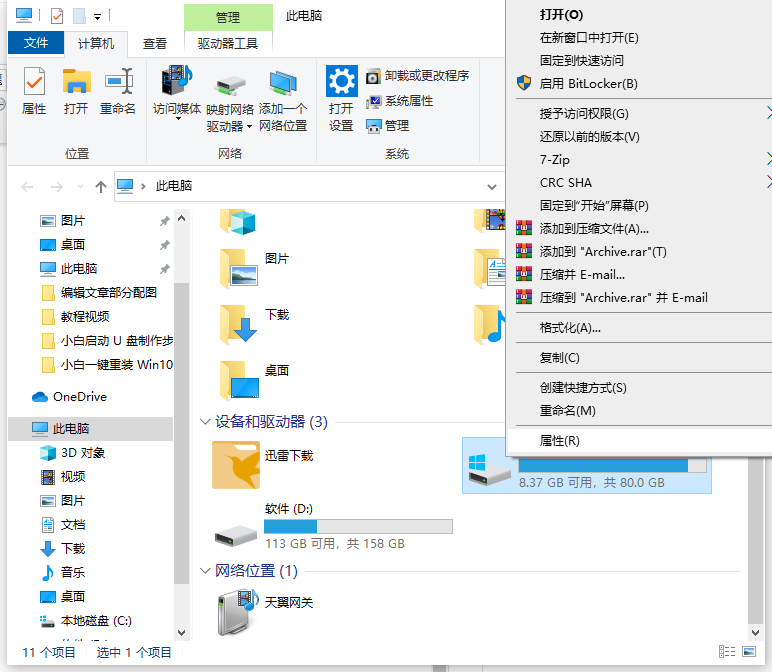Click Uninstall or change a program (卸载或更改程序)
This screenshot has width=772, height=672.
point(418,76)
